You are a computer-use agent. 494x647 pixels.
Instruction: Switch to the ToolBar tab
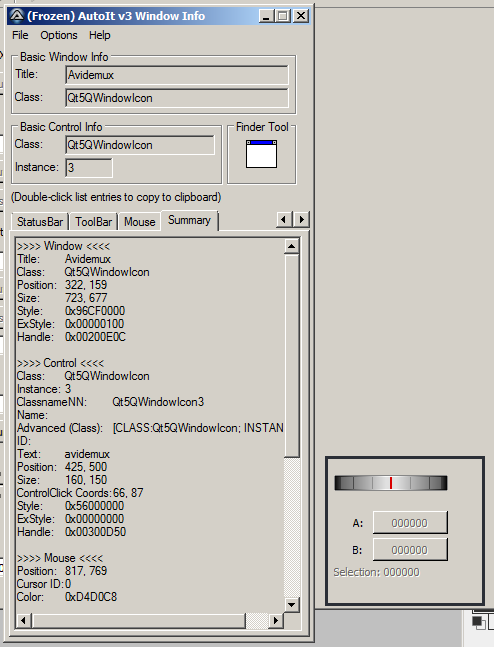(x=93, y=222)
